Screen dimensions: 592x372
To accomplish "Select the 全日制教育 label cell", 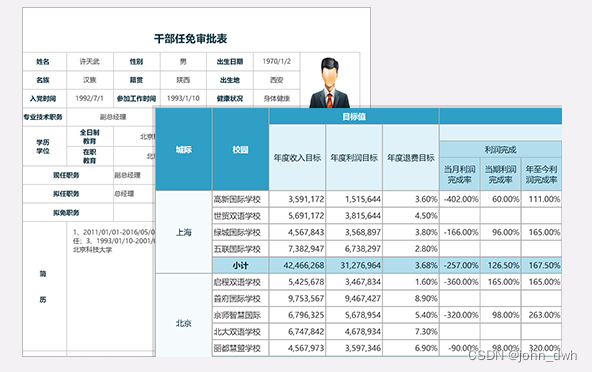I will pyautogui.click(x=89, y=137).
